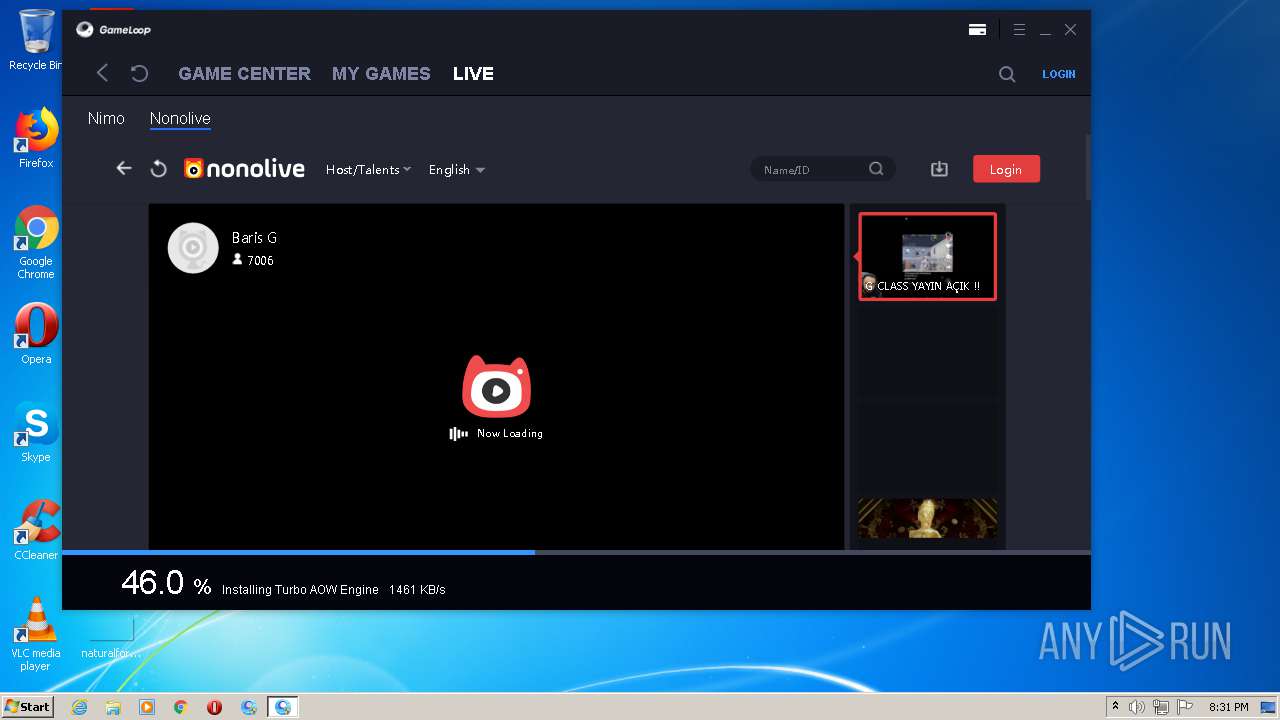Open Firefox desktop shortcut
The image size is (1280, 720).
tap(36, 138)
